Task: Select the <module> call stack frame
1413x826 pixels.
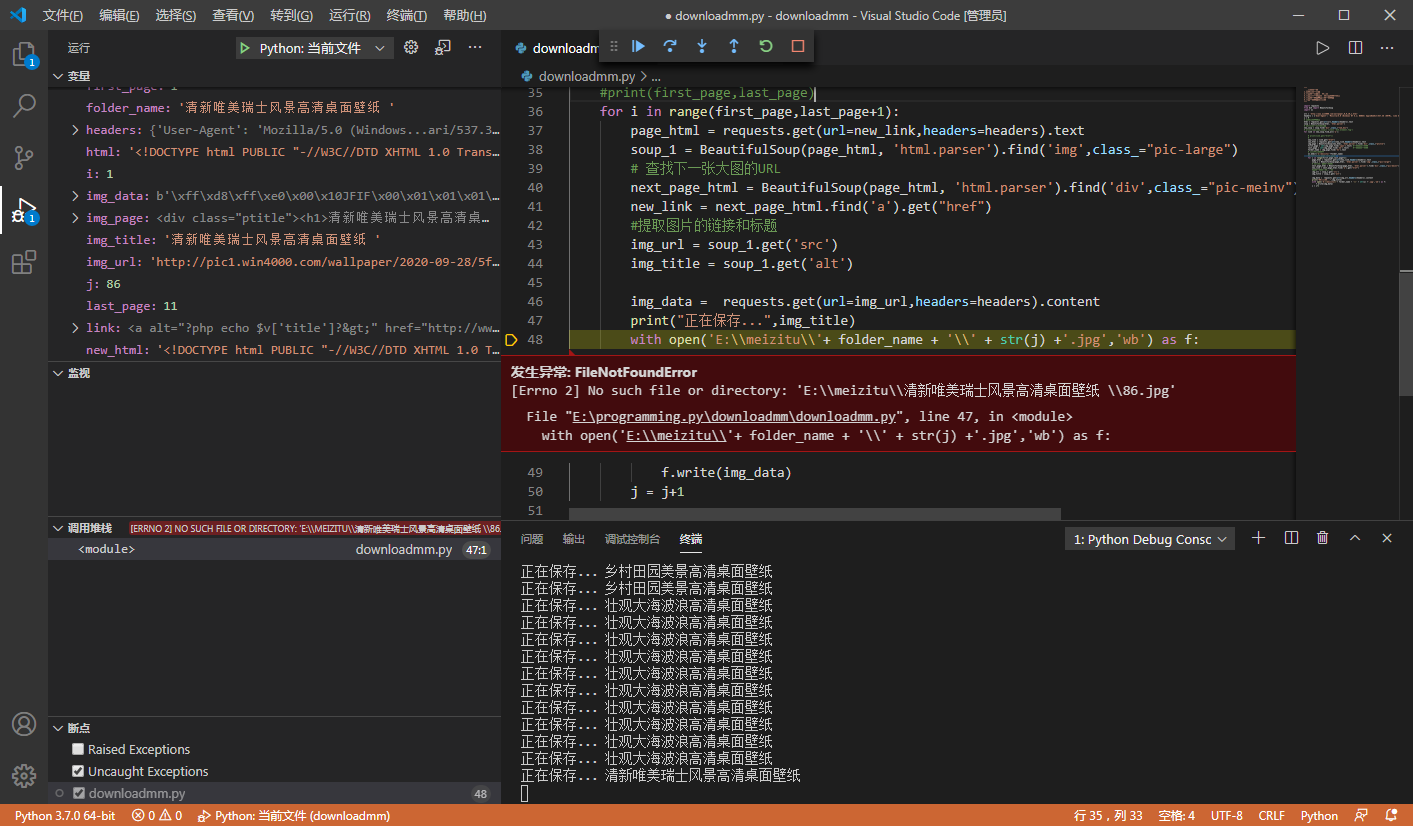Action: (275, 550)
